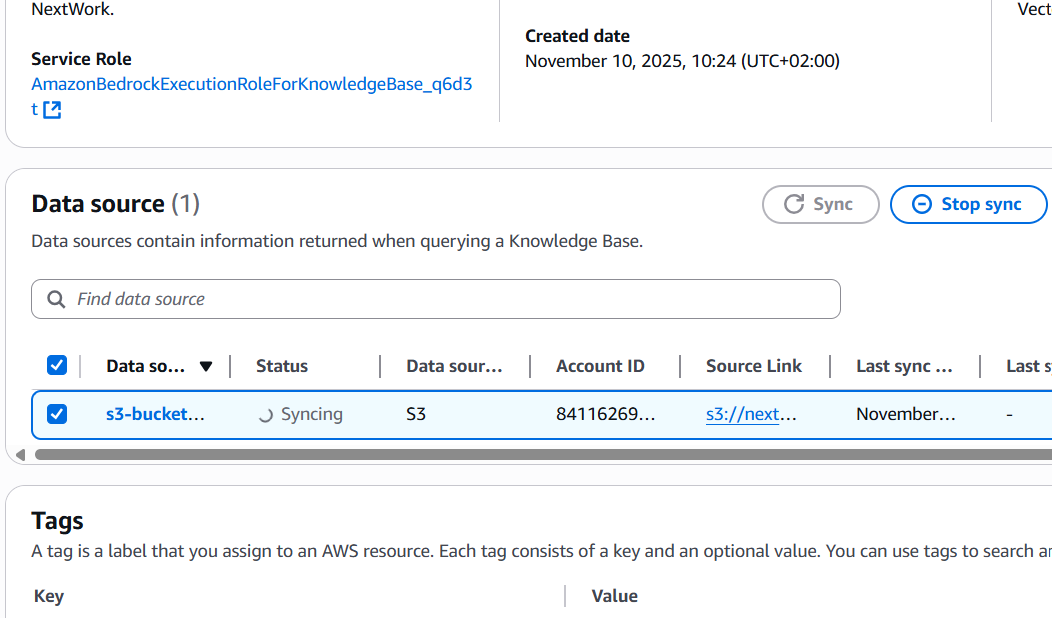
Task: Sort by Data source name column arrow
Action: (206, 366)
